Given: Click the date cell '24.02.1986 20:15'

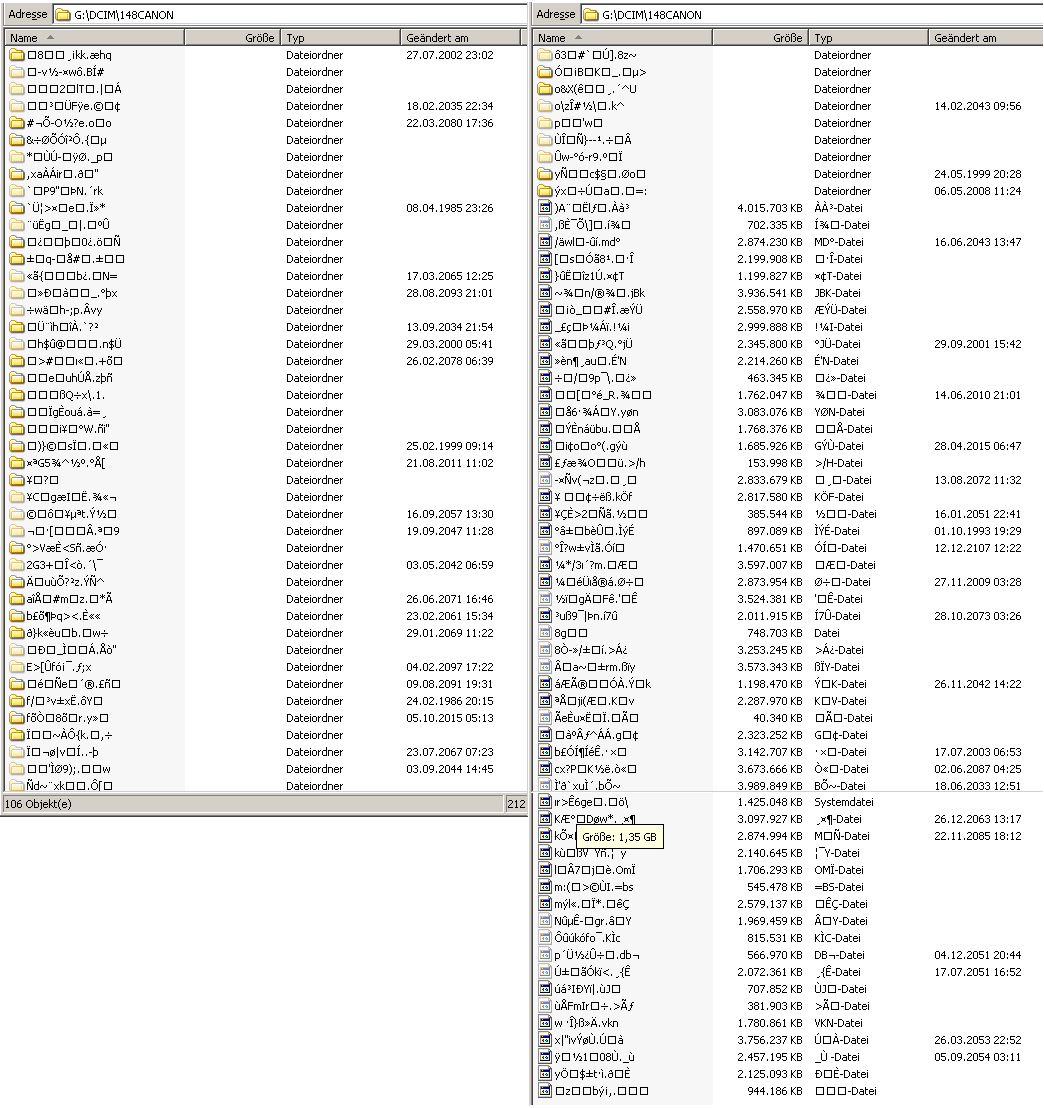Looking at the screenshot, I should pos(450,701).
